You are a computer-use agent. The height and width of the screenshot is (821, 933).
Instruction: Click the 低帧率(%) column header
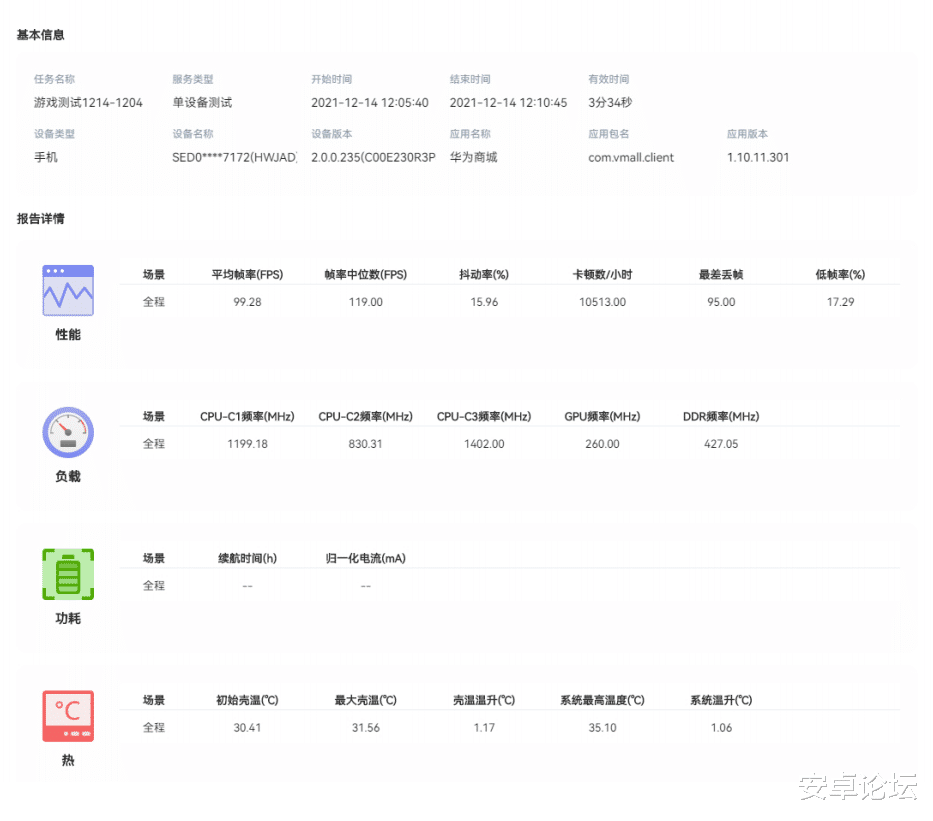pyautogui.click(x=840, y=274)
